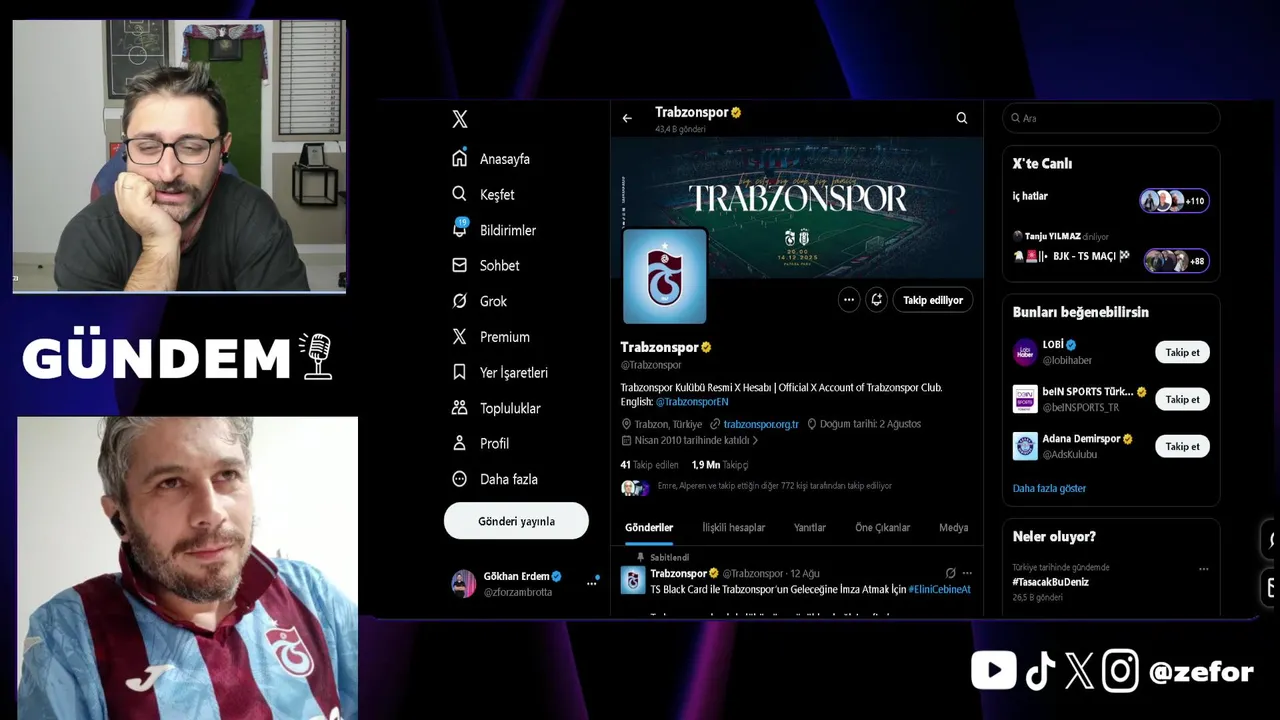Select Yanıtlar tab
The height and width of the screenshot is (720, 1280).
[x=810, y=527]
